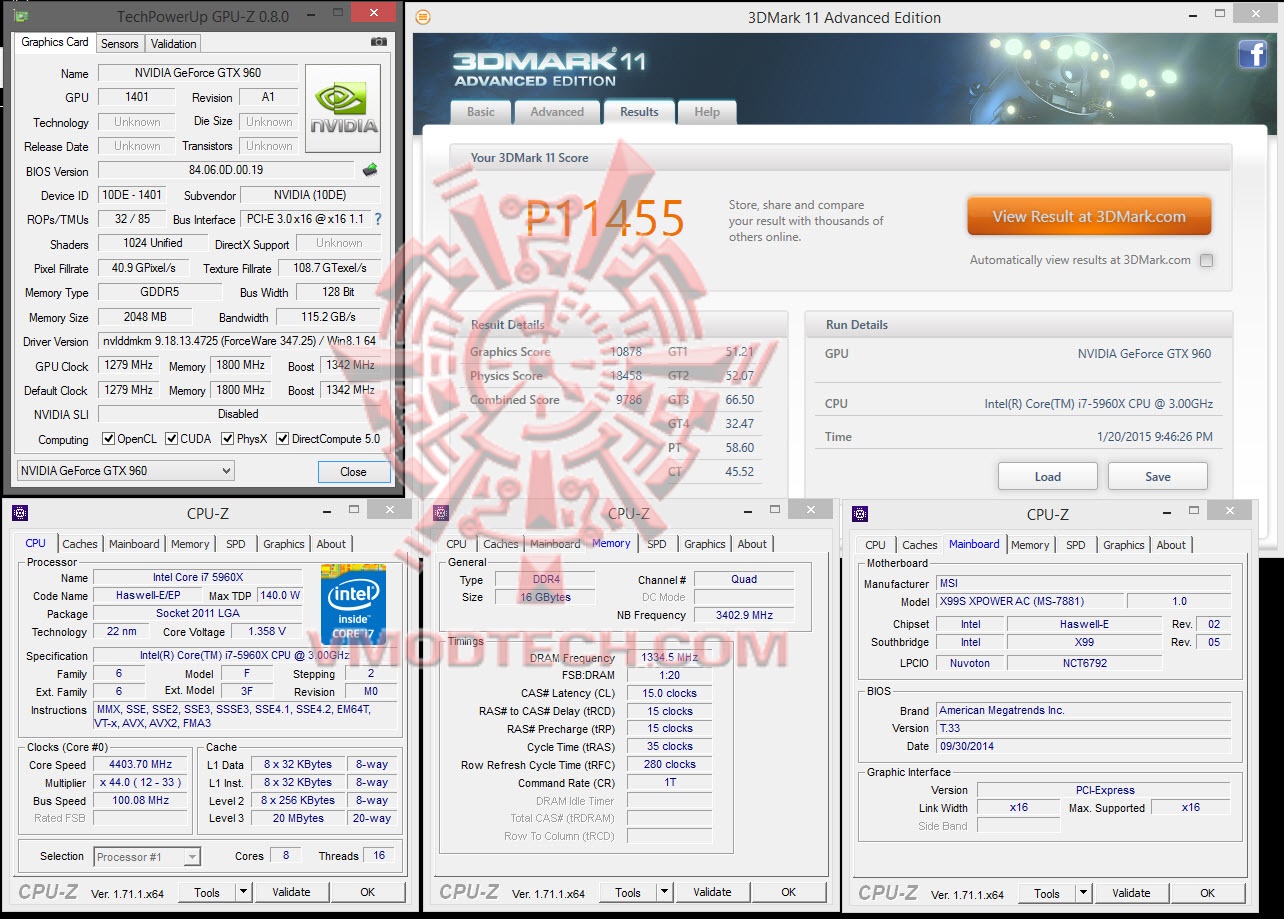Click the camera screenshot icon in GPU-Z

tap(379, 42)
